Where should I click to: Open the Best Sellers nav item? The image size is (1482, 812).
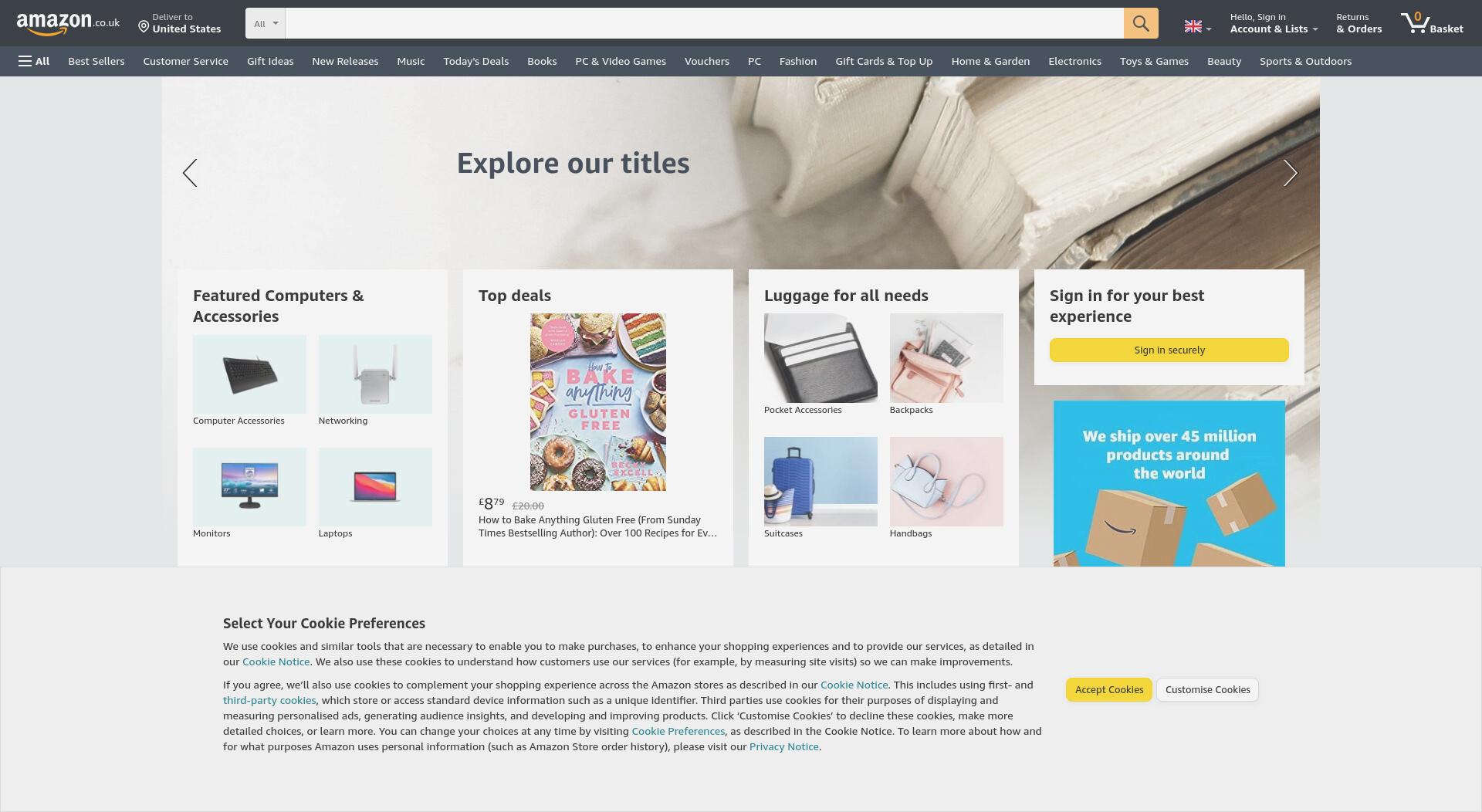[96, 61]
